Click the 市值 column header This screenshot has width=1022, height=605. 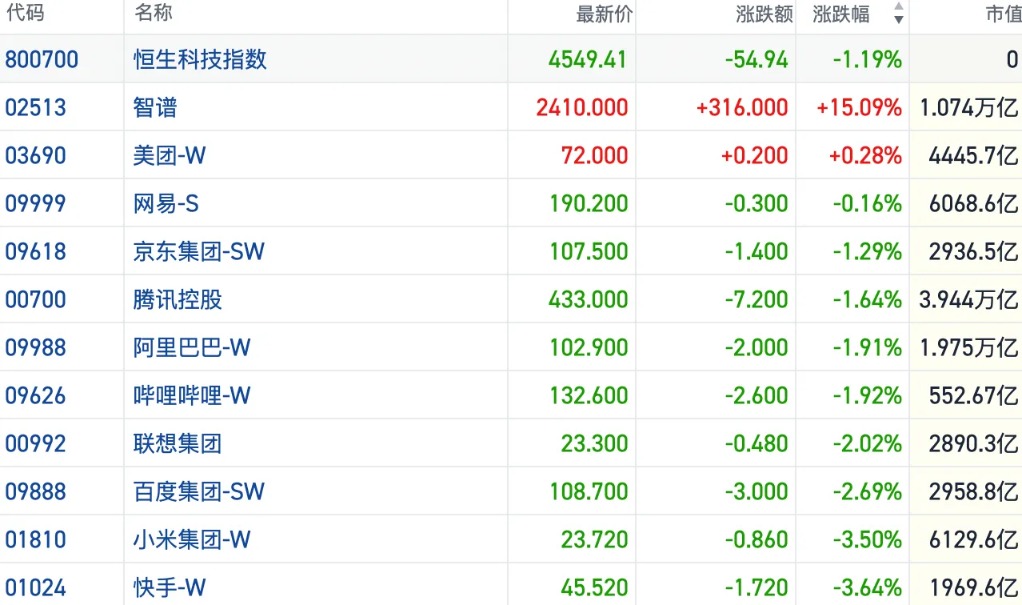click(1003, 14)
